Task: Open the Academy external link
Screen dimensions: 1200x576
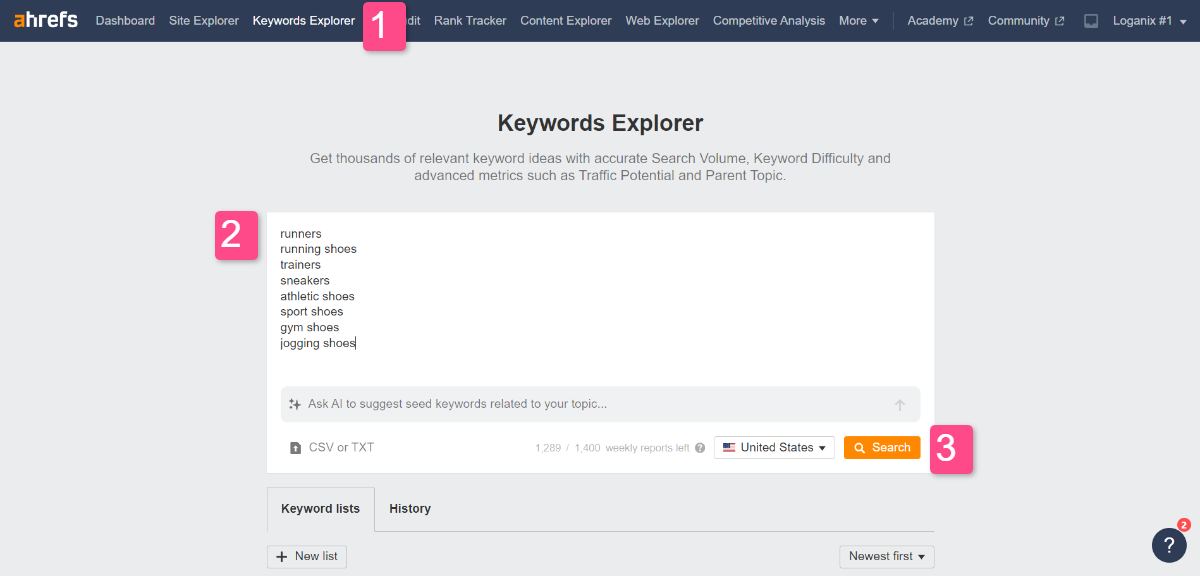Action: click(940, 21)
